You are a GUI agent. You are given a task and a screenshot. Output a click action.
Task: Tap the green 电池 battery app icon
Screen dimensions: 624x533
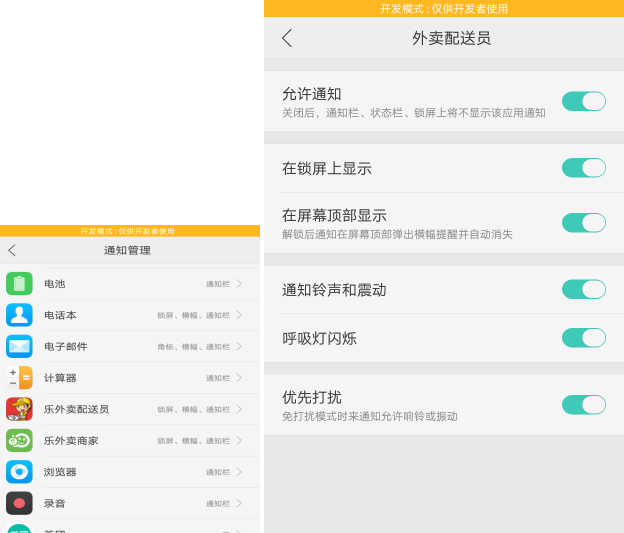19,284
